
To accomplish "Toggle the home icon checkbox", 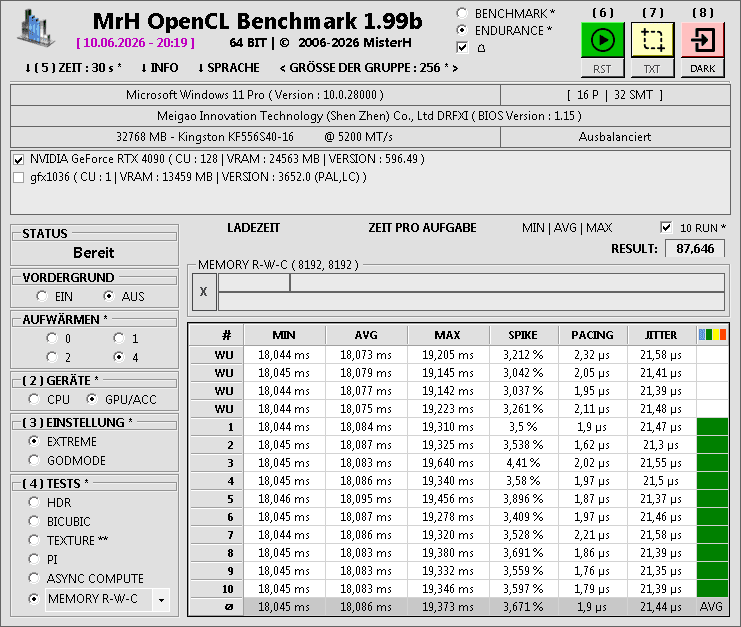I will coord(462,48).
